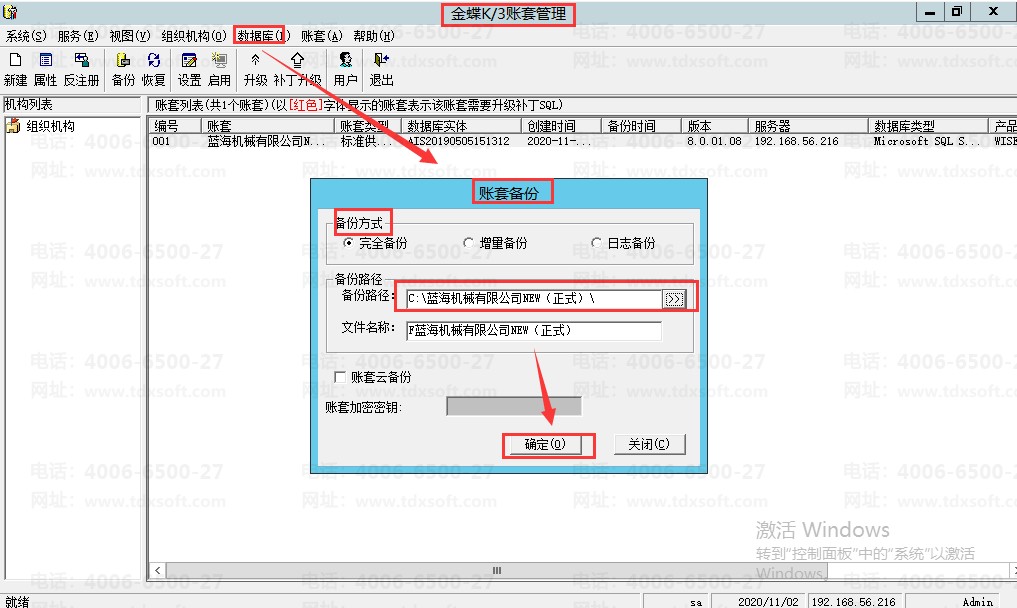This screenshot has width=1017, height=608.
Task: Click the Microsoft SQL S... database type cell
Action: tap(927, 141)
